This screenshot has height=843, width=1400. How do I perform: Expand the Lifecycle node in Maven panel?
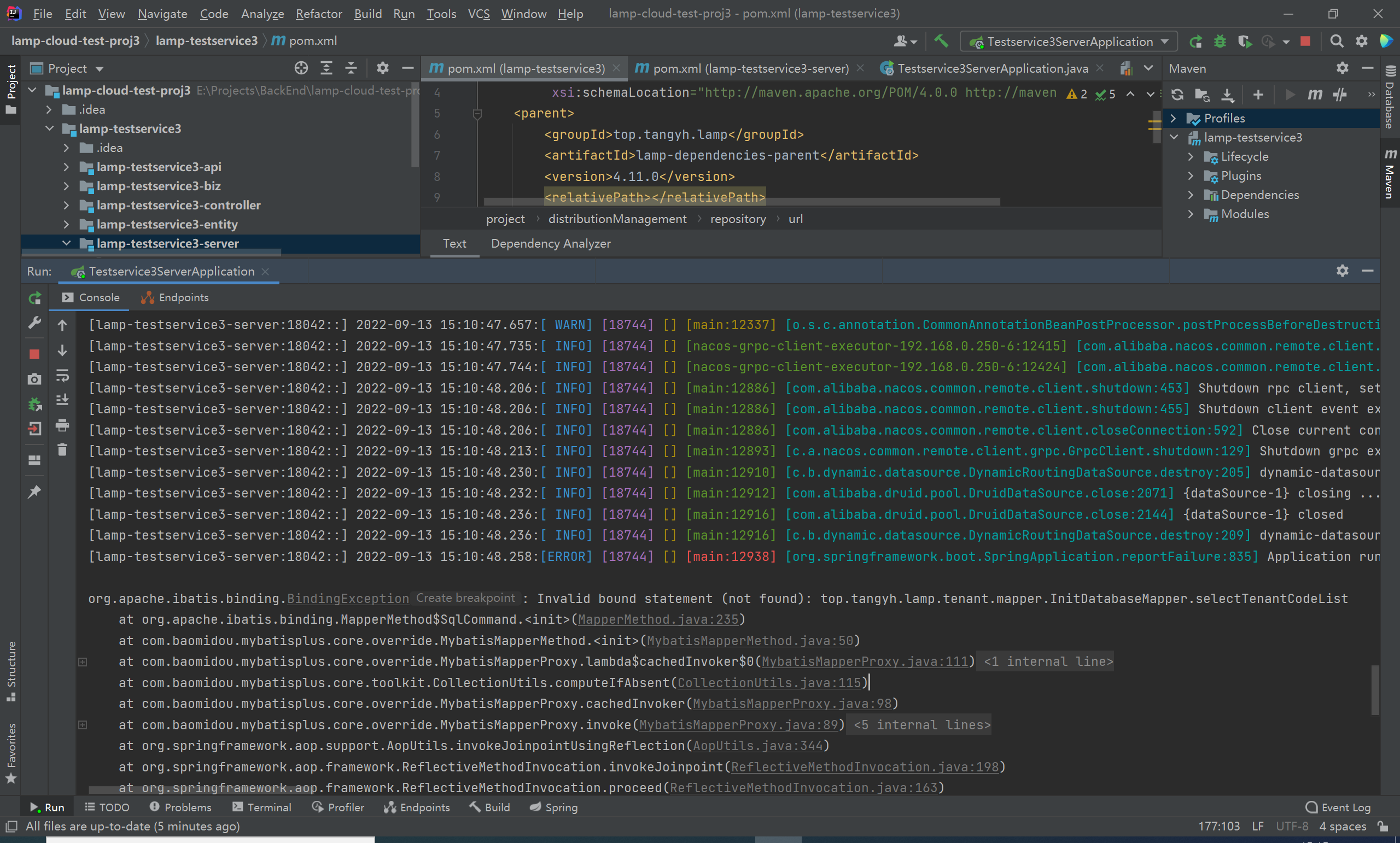coord(1191,156)
